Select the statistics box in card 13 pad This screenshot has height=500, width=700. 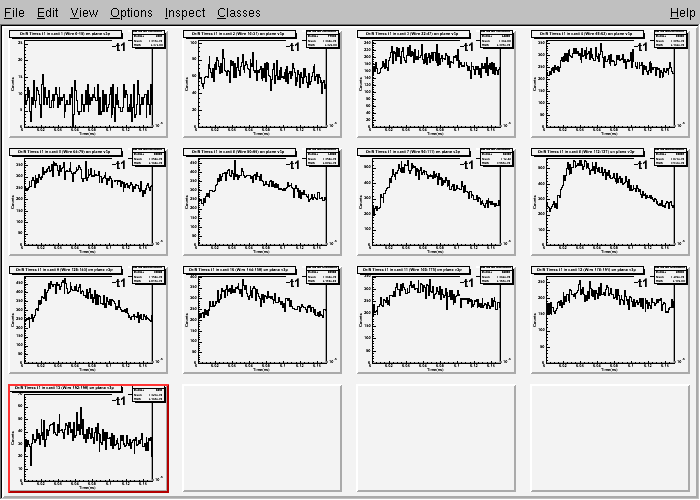(x=149, y=393)
